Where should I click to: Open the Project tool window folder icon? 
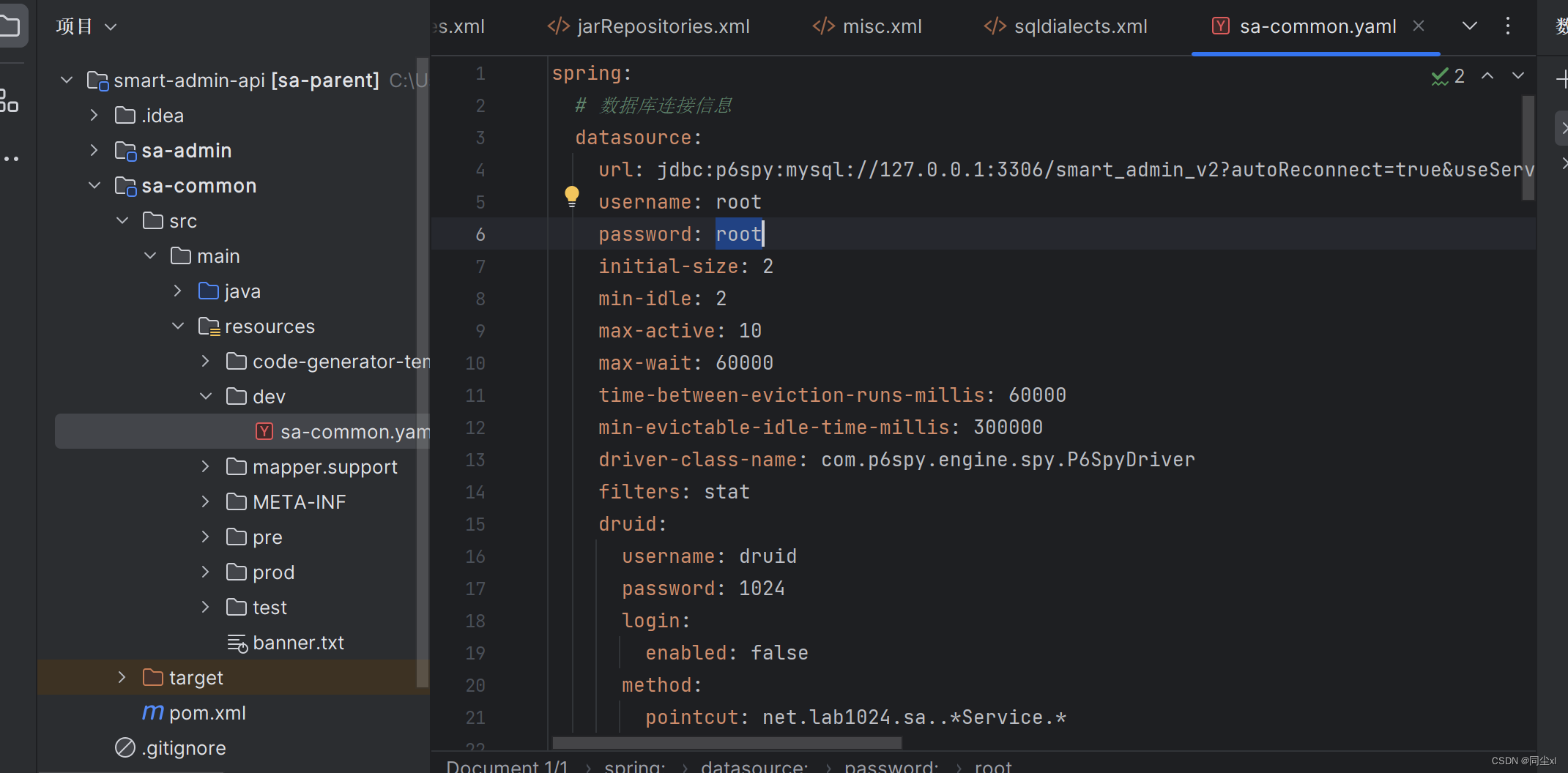(x=11, y=24)
